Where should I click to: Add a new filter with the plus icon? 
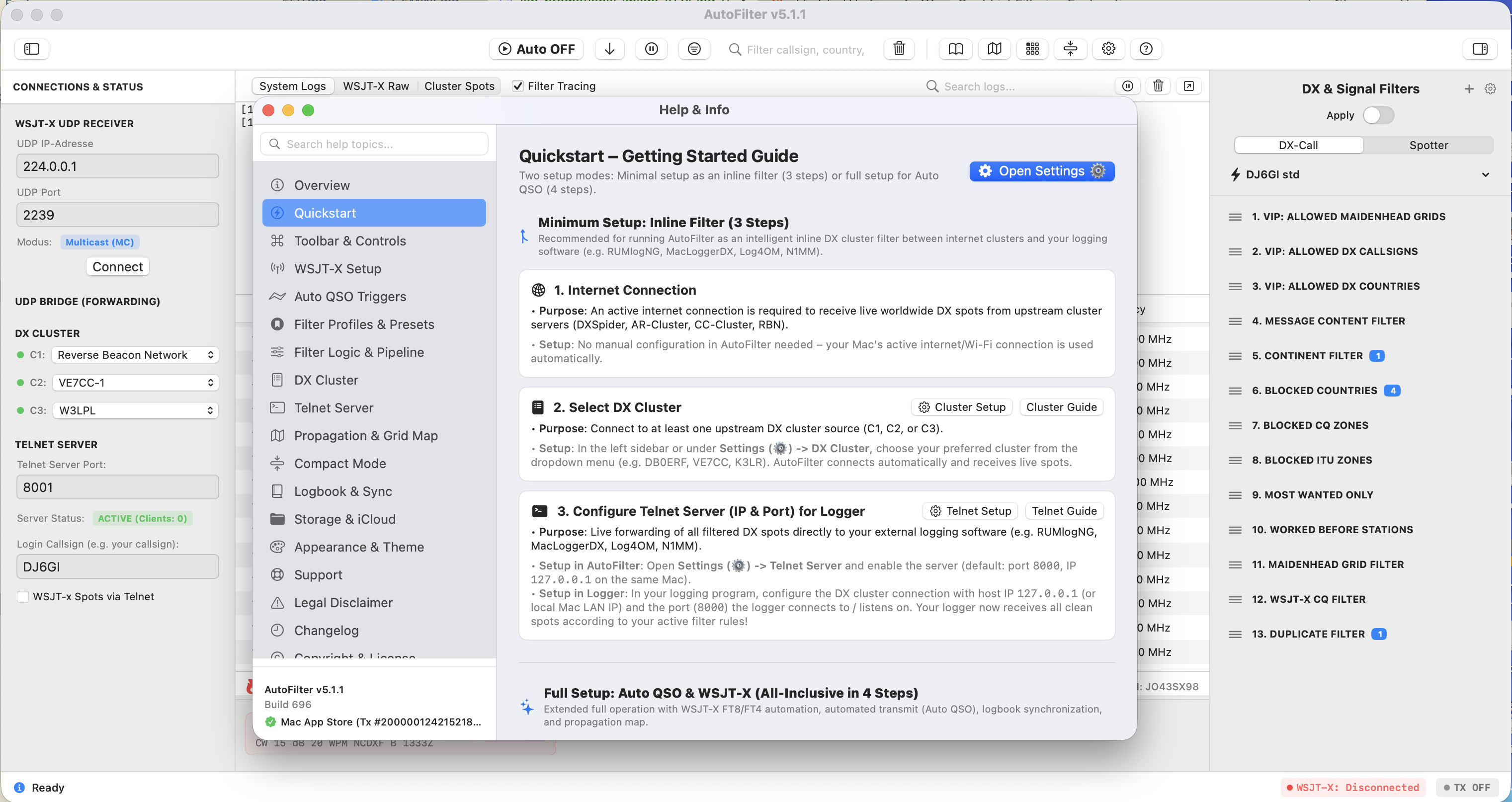point(1469,88)
